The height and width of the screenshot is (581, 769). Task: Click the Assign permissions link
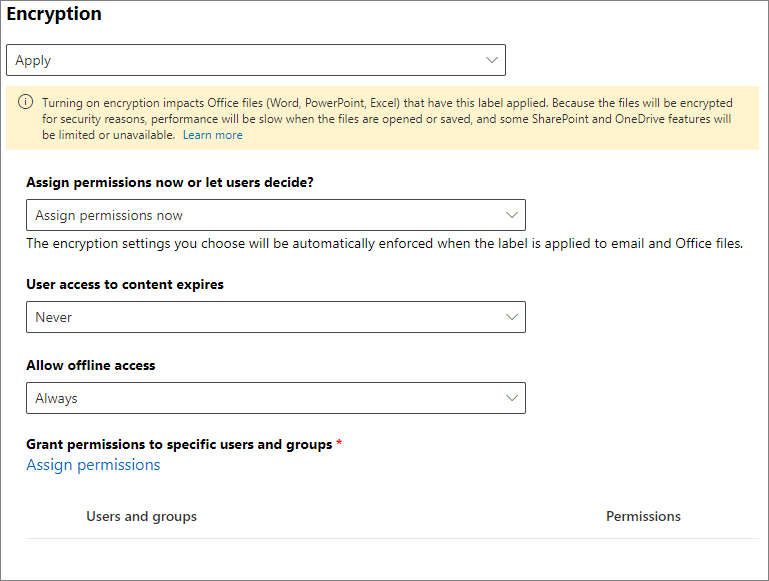pos(93,465)
